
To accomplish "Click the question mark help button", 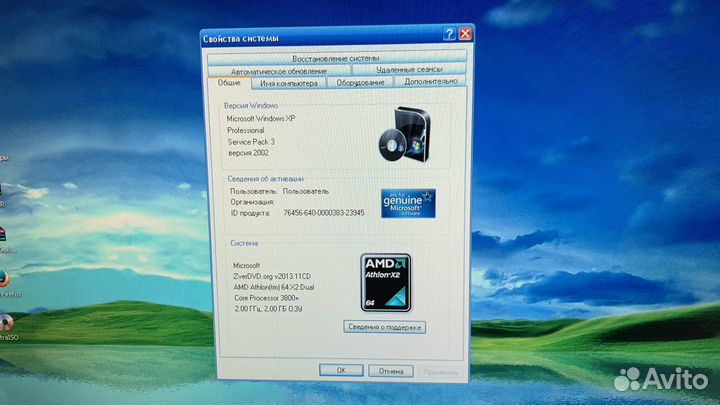I will 450,34.
